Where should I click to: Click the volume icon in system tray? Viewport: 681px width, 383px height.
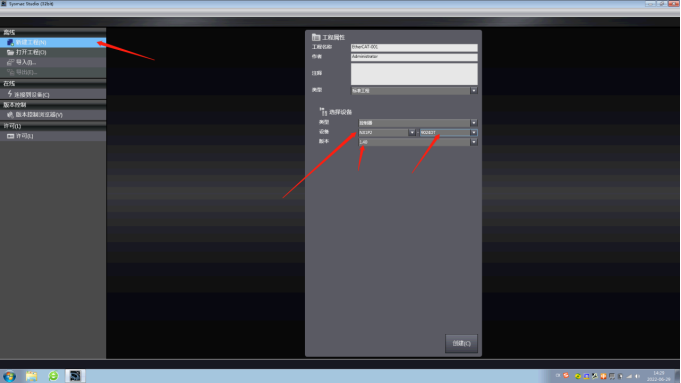(x=637, y=376)
